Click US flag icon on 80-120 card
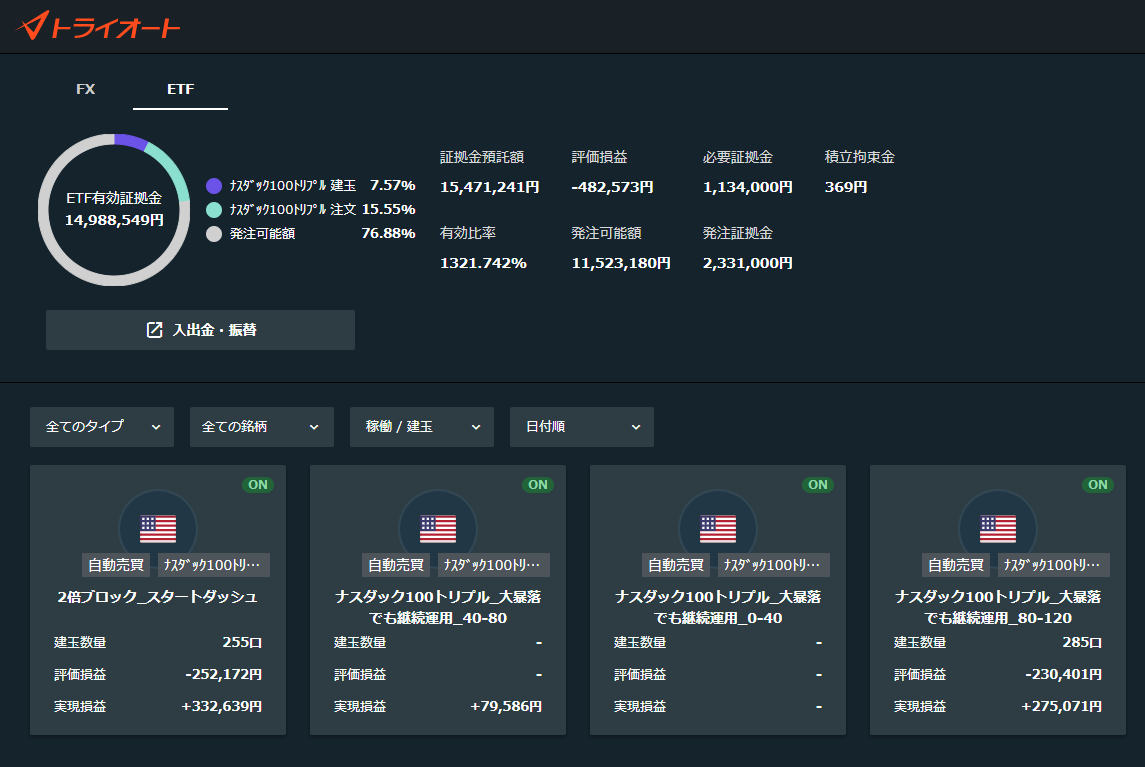Image resolution: width=1145 pixels, height=767 pixels. coord(998,529)
